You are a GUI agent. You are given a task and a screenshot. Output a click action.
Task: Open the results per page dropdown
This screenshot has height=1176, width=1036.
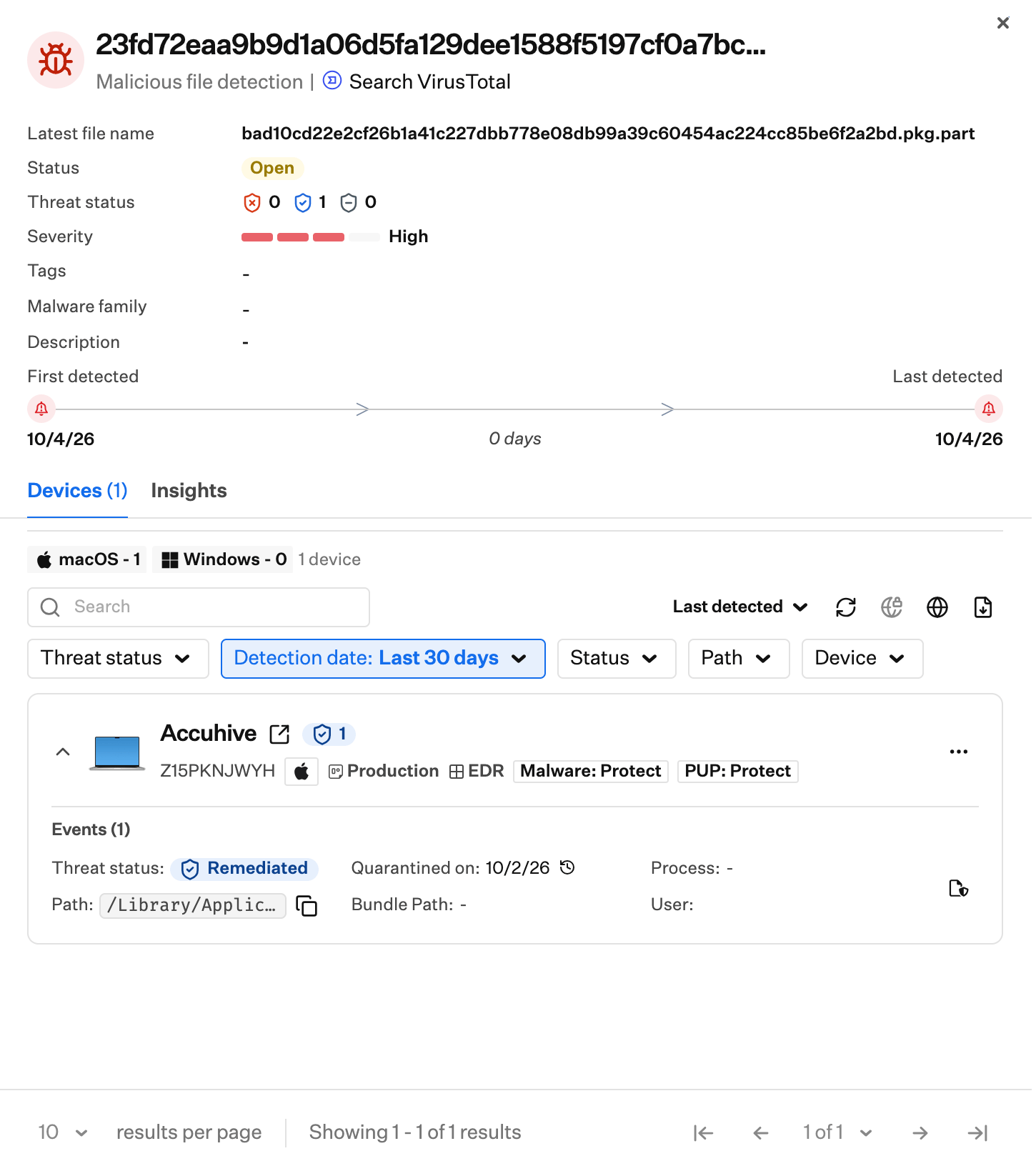[63, 1133]
